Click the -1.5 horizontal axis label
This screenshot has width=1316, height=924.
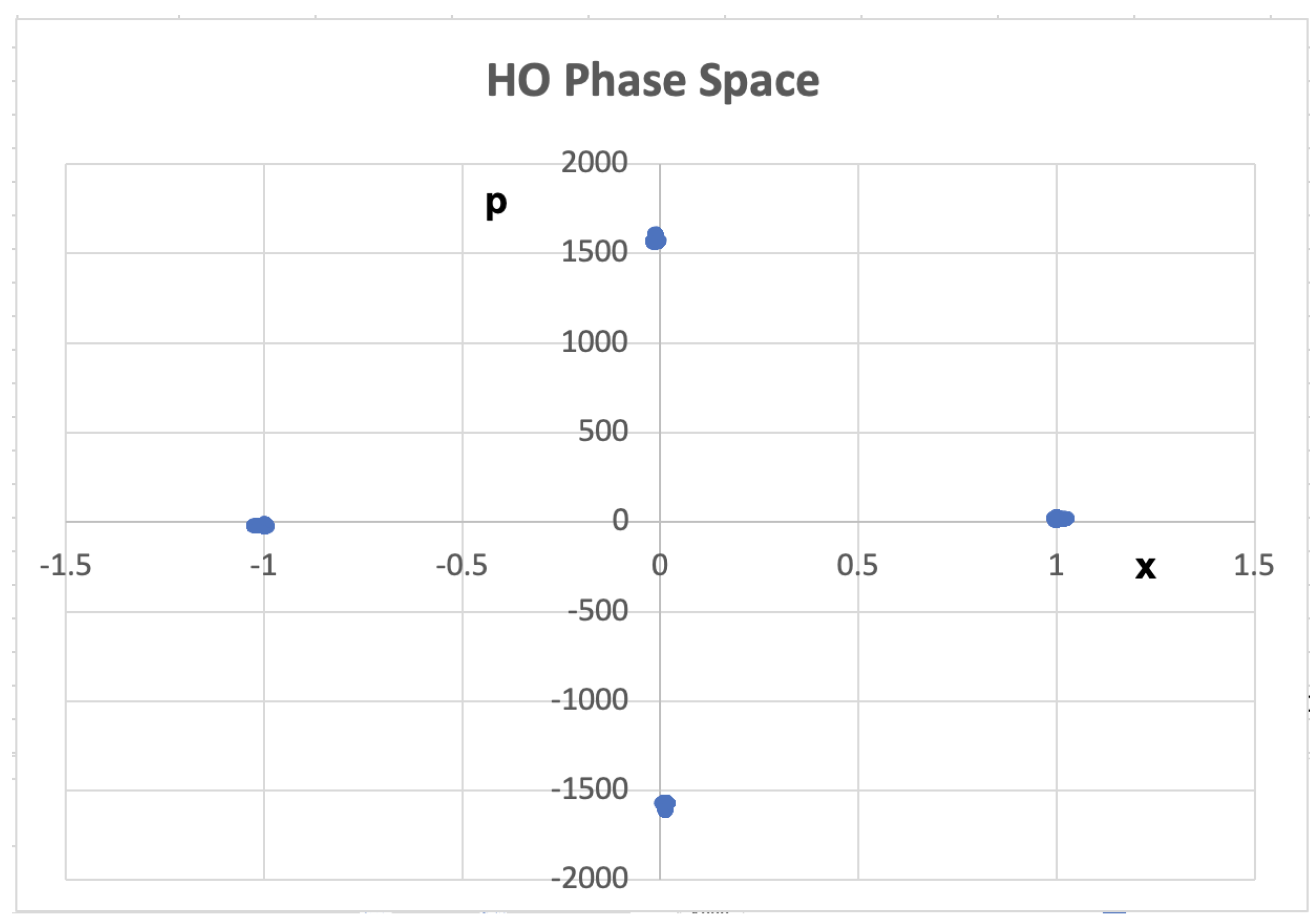point(66,566)
